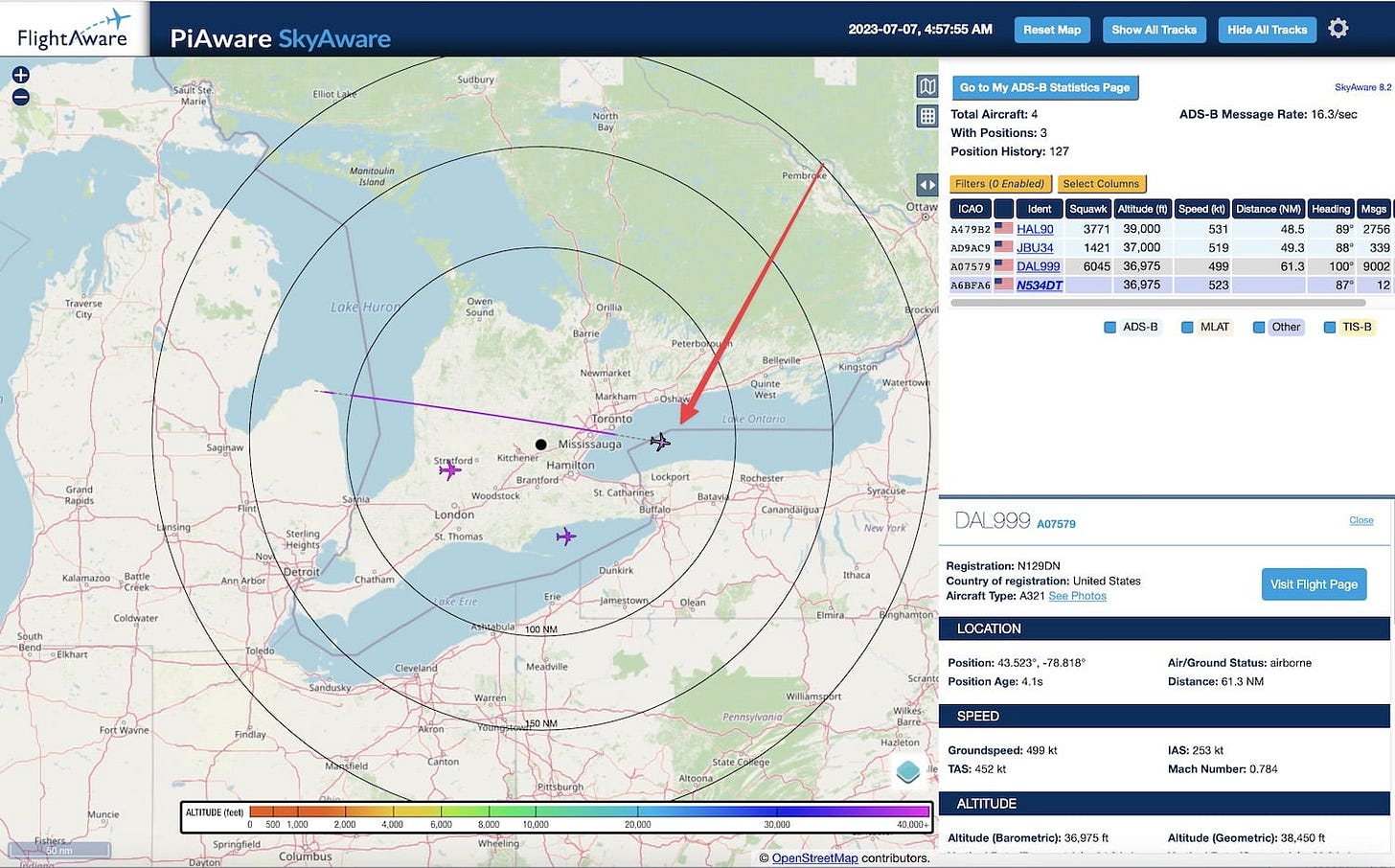Click the blue layers diamond icon

coord(908,770)
